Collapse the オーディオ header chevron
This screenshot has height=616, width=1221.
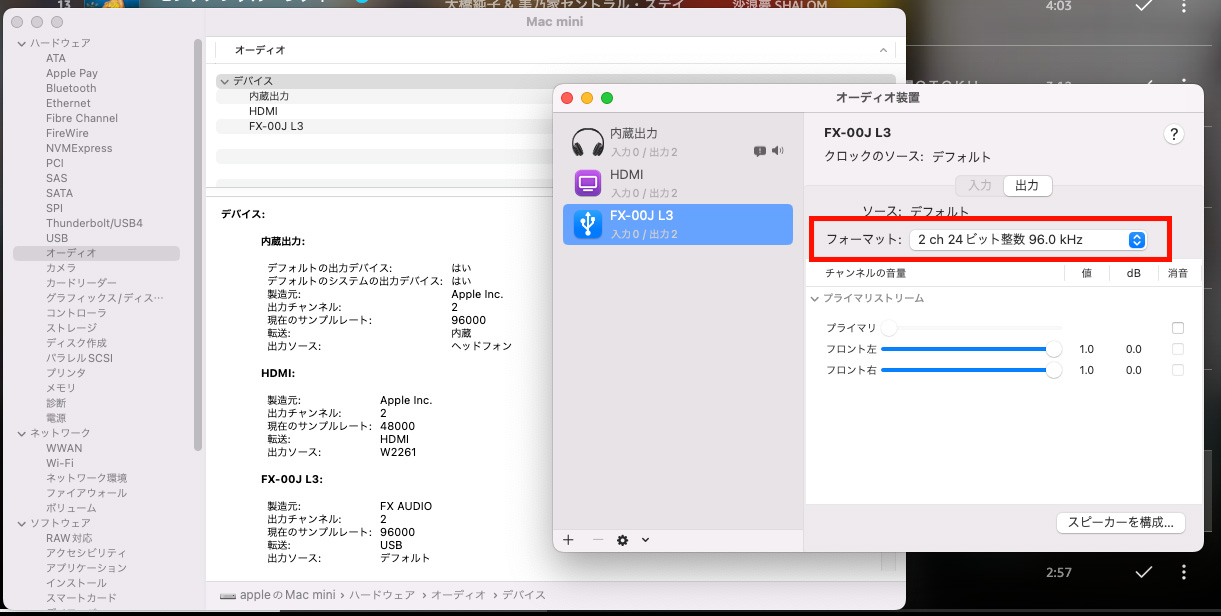pos(883,49)
